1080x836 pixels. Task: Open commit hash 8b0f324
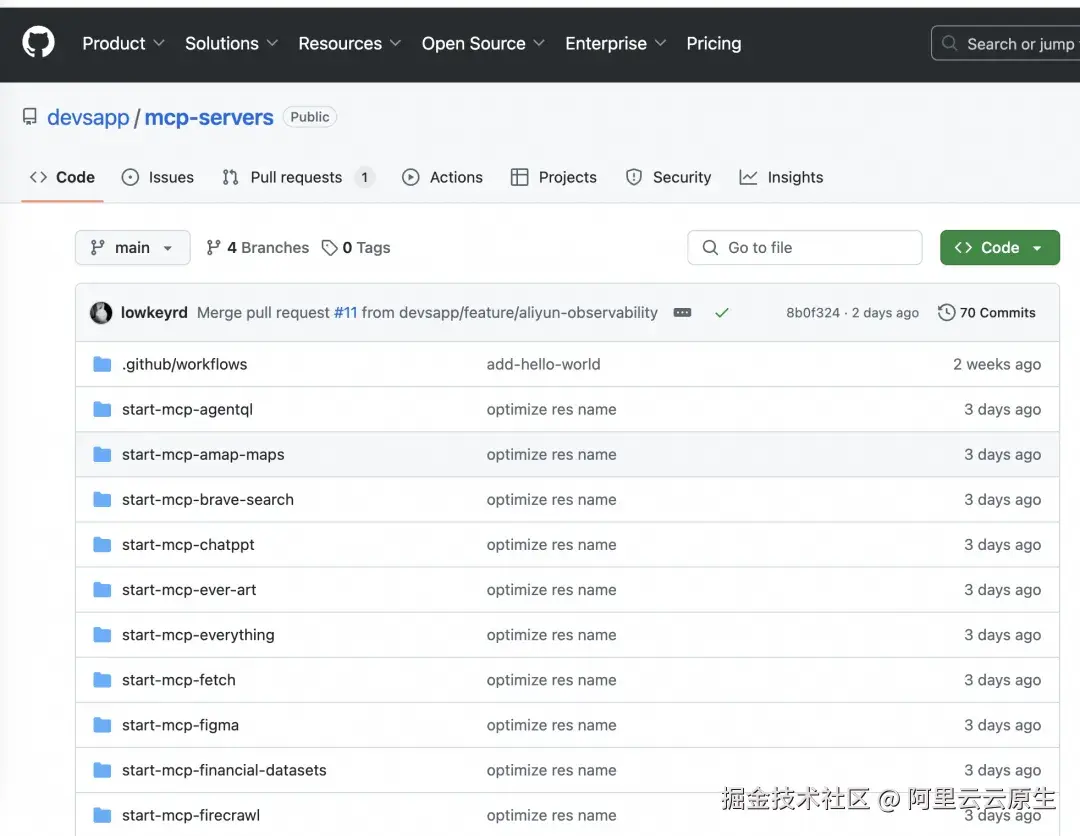pyautogui.click(x=813, y=313)
